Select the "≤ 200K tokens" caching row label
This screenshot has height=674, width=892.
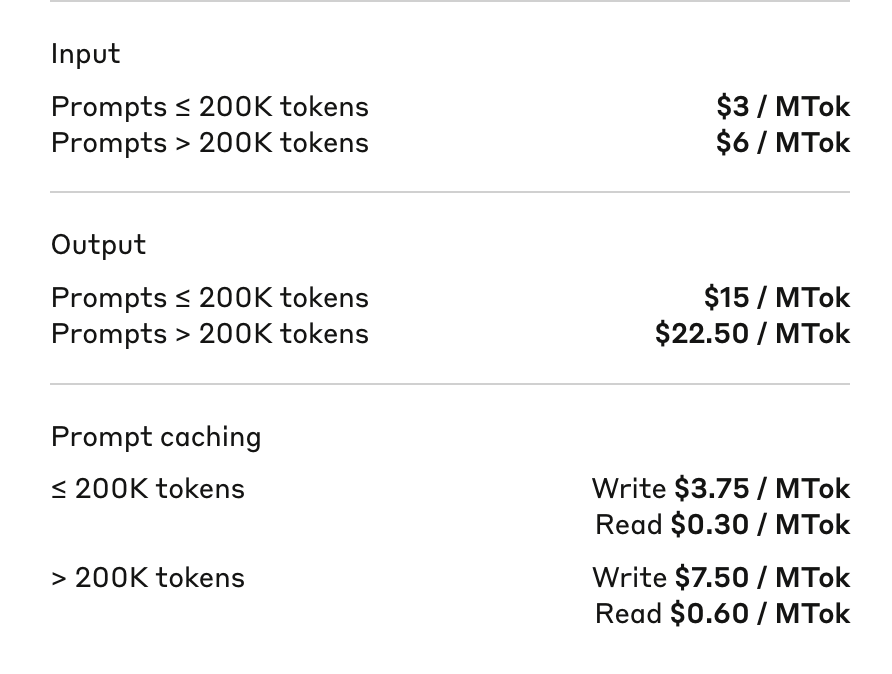coord(148,489)
